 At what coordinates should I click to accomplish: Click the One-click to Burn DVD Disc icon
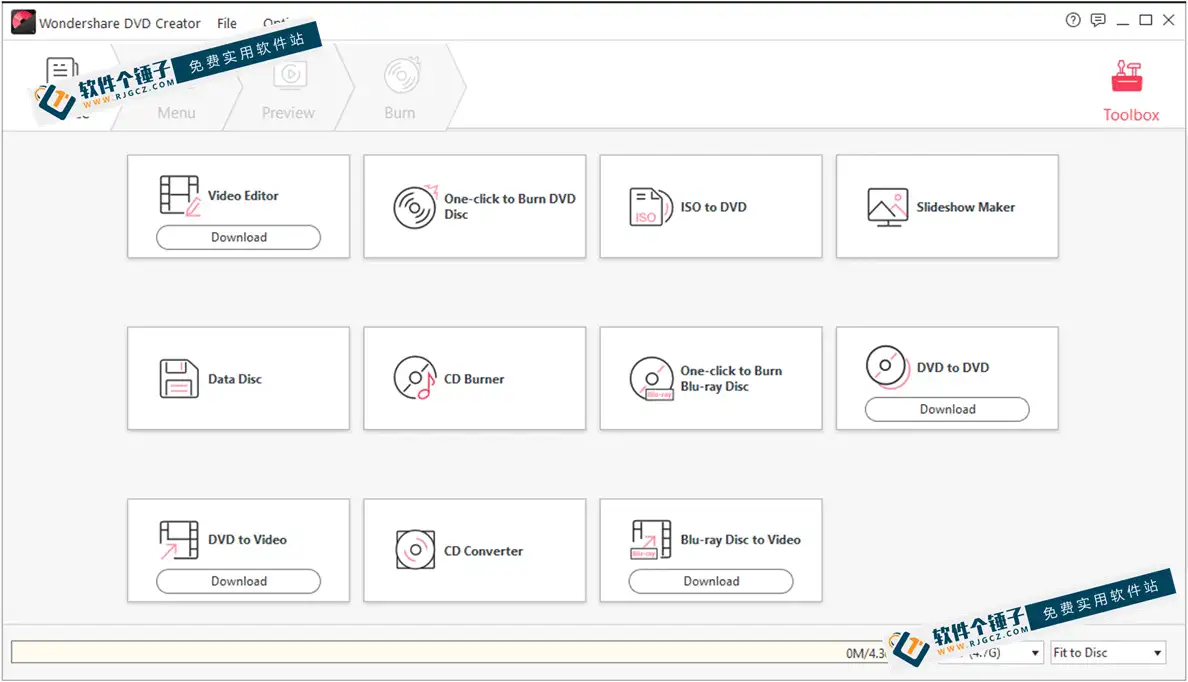tap(415, 207)
